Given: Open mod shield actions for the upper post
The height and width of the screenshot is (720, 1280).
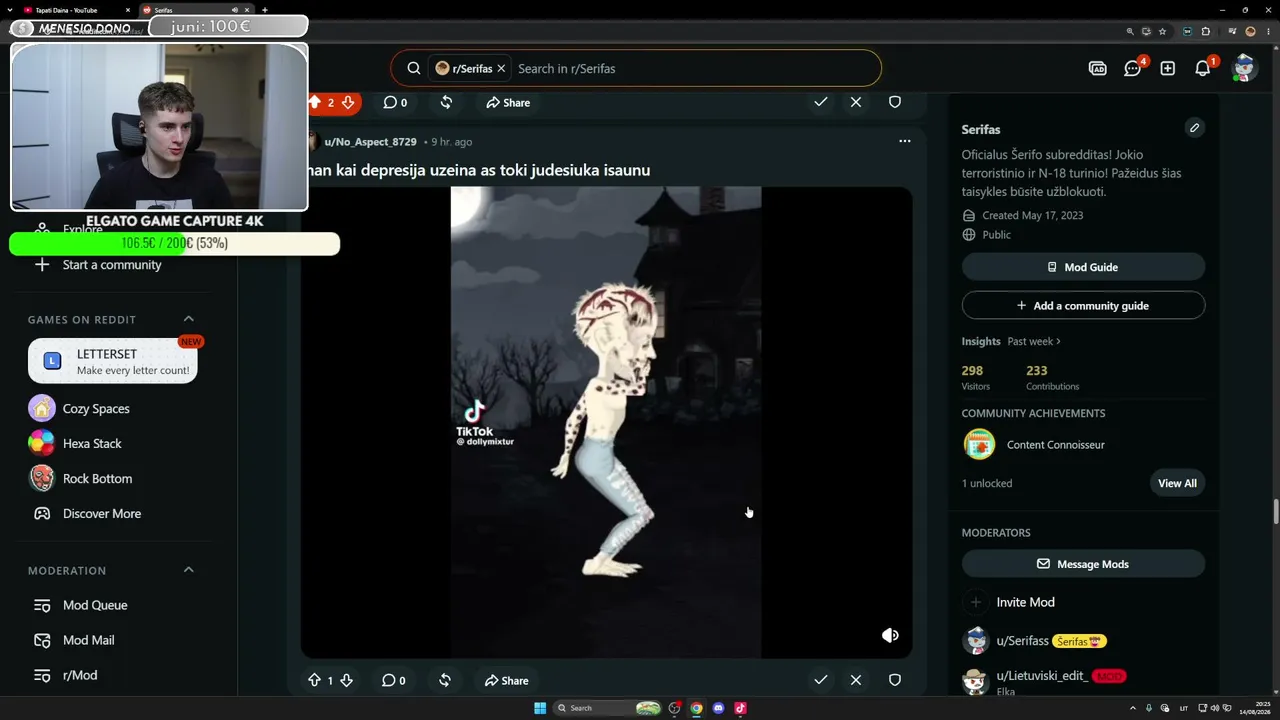Looking at the screenshot, I should pos(895,102).
